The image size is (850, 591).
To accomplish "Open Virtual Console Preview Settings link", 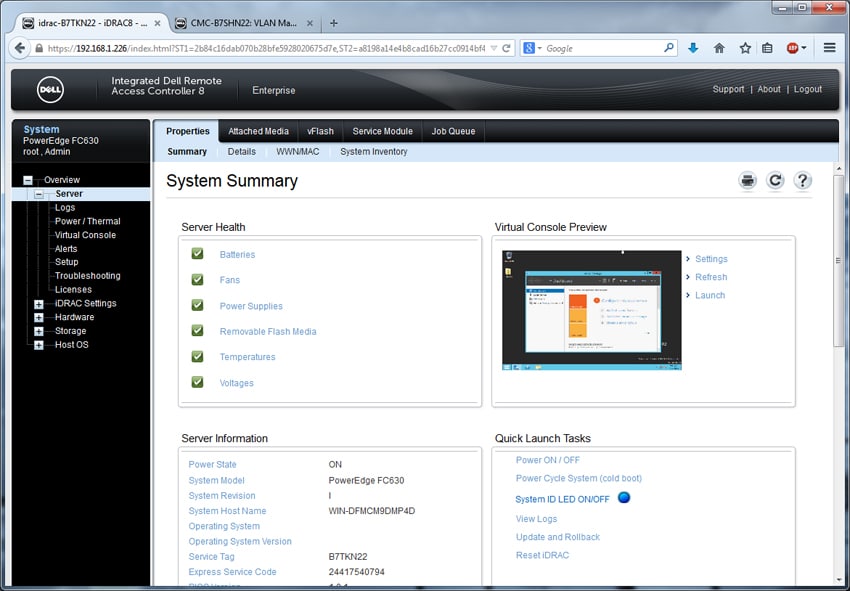I will (x=711, y=259).
